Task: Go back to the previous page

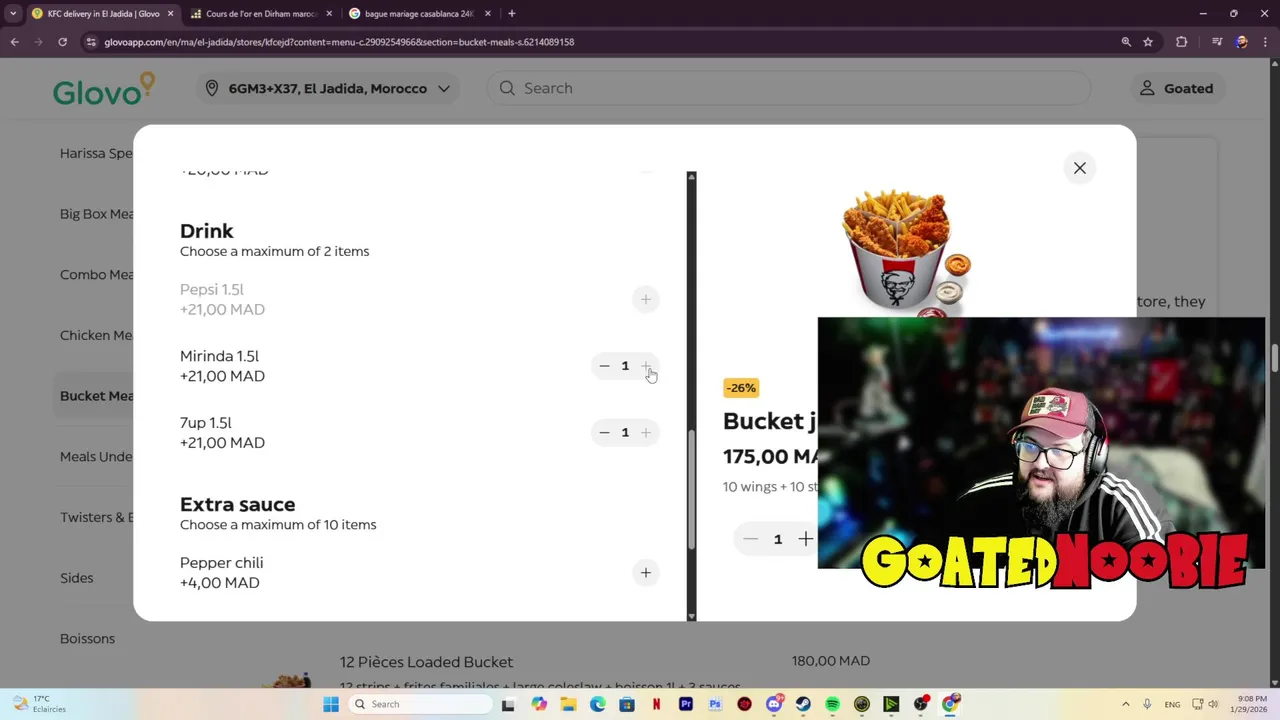Action: (14, 42)
